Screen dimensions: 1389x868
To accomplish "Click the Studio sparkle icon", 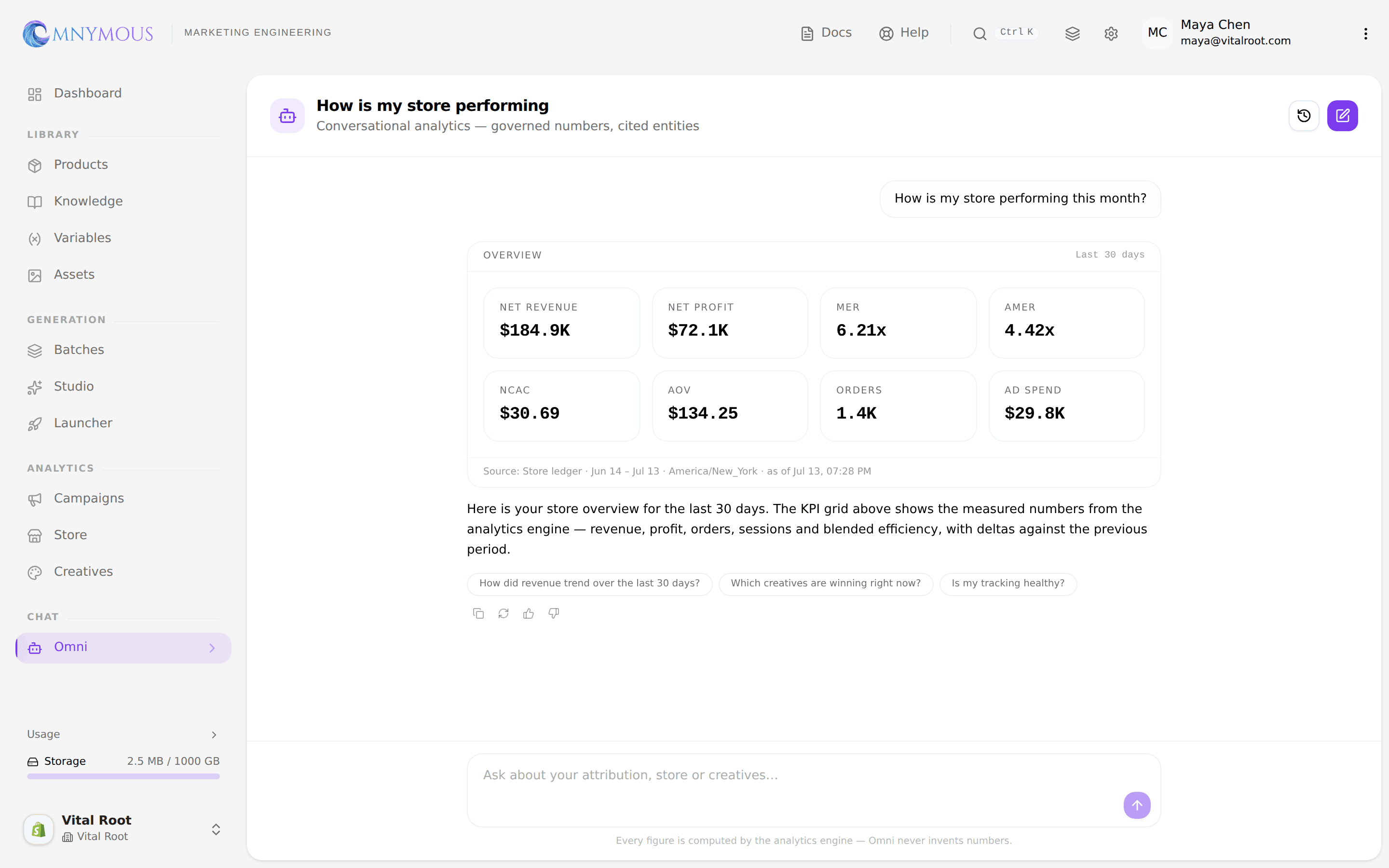I will (35, 388).
